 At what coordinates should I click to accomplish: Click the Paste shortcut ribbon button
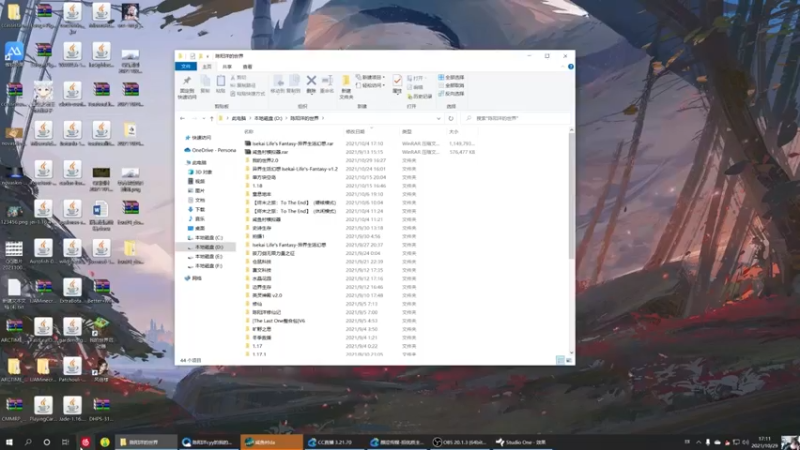click(x=248, y=94)
